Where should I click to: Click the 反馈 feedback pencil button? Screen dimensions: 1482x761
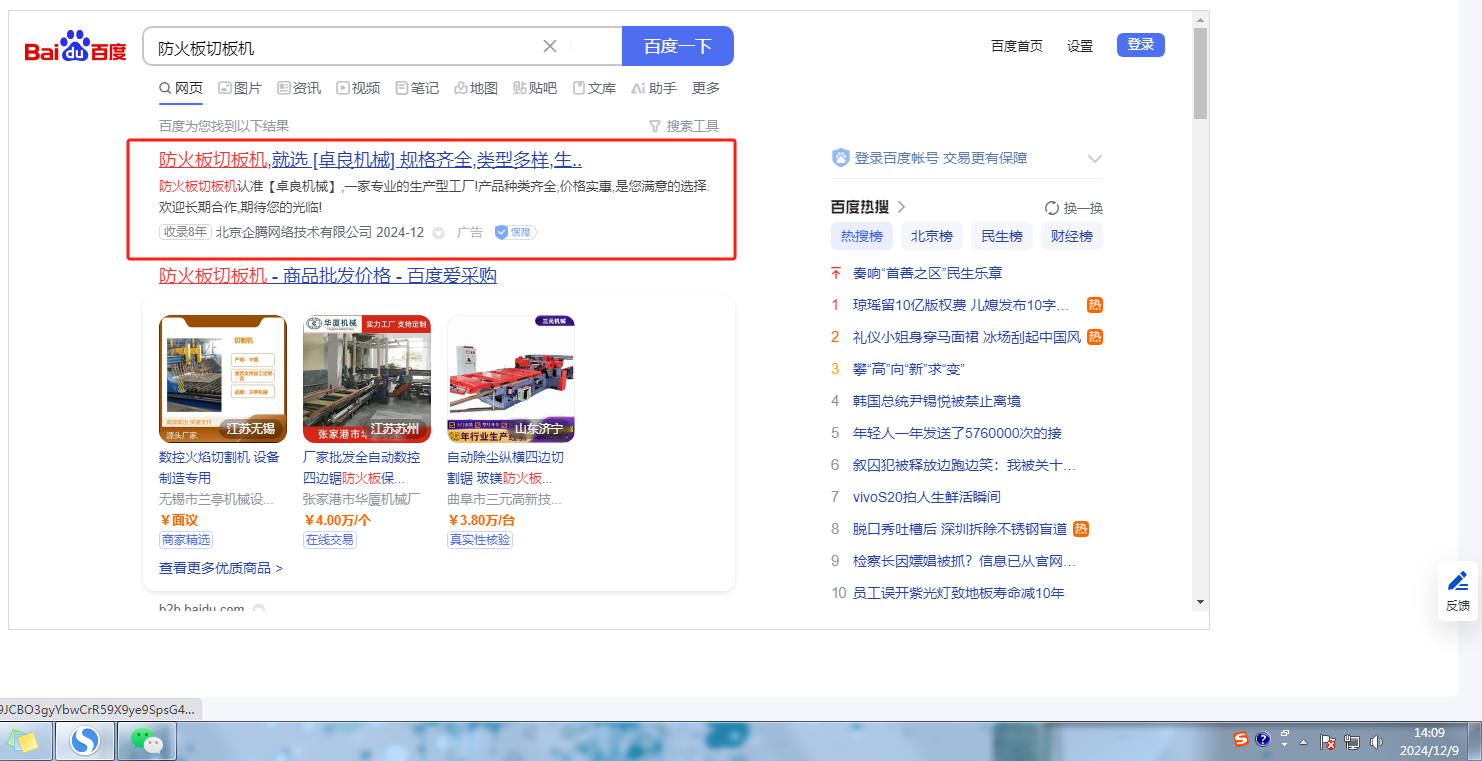point(1458,591)
